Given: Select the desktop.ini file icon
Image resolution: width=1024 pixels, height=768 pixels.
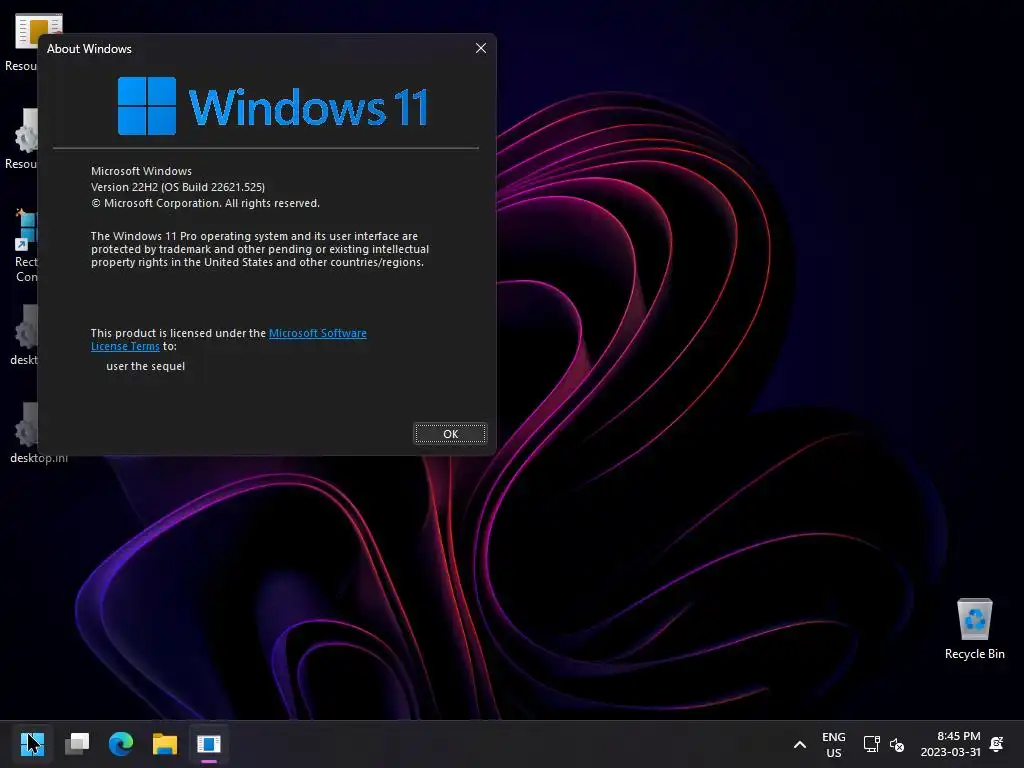Looking at the screenshot, I should 38,432.
